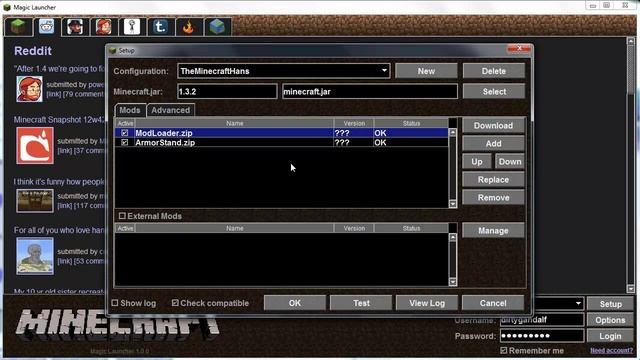Click the Username field
Screen dimensions: 640x360
pos(542,320)
